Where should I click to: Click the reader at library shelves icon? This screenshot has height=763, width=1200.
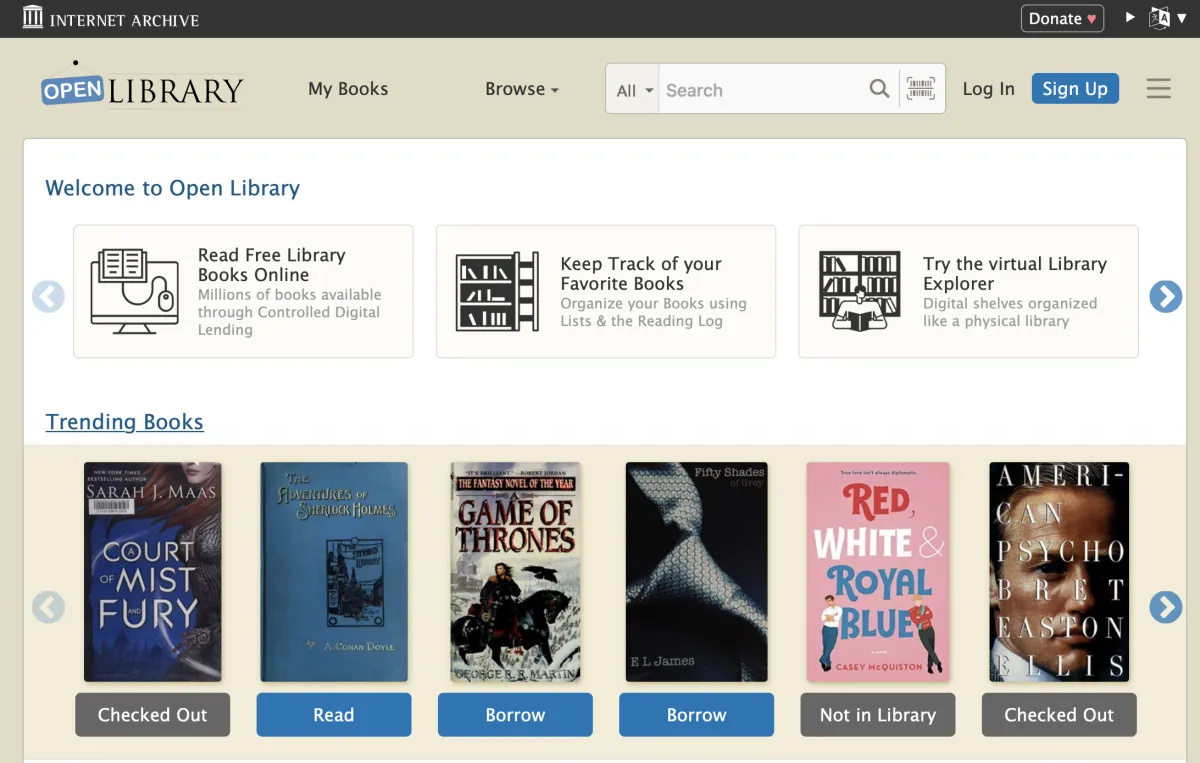tap(860, 292)
